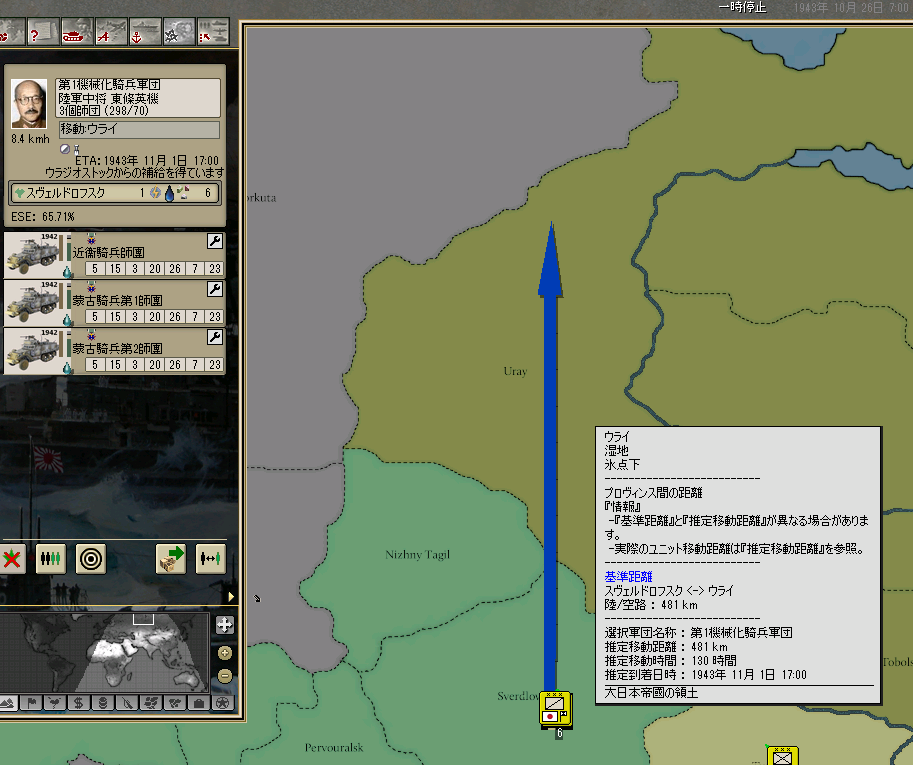Select the 蒙古騎兵第1師団 division row

pos(115,303)
